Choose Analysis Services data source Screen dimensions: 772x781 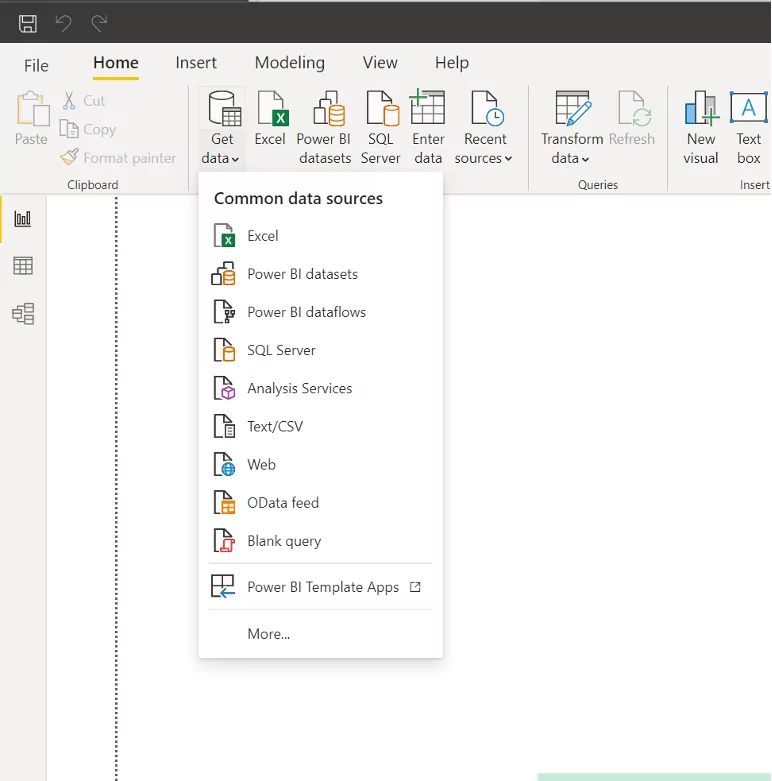coord(320,388)
